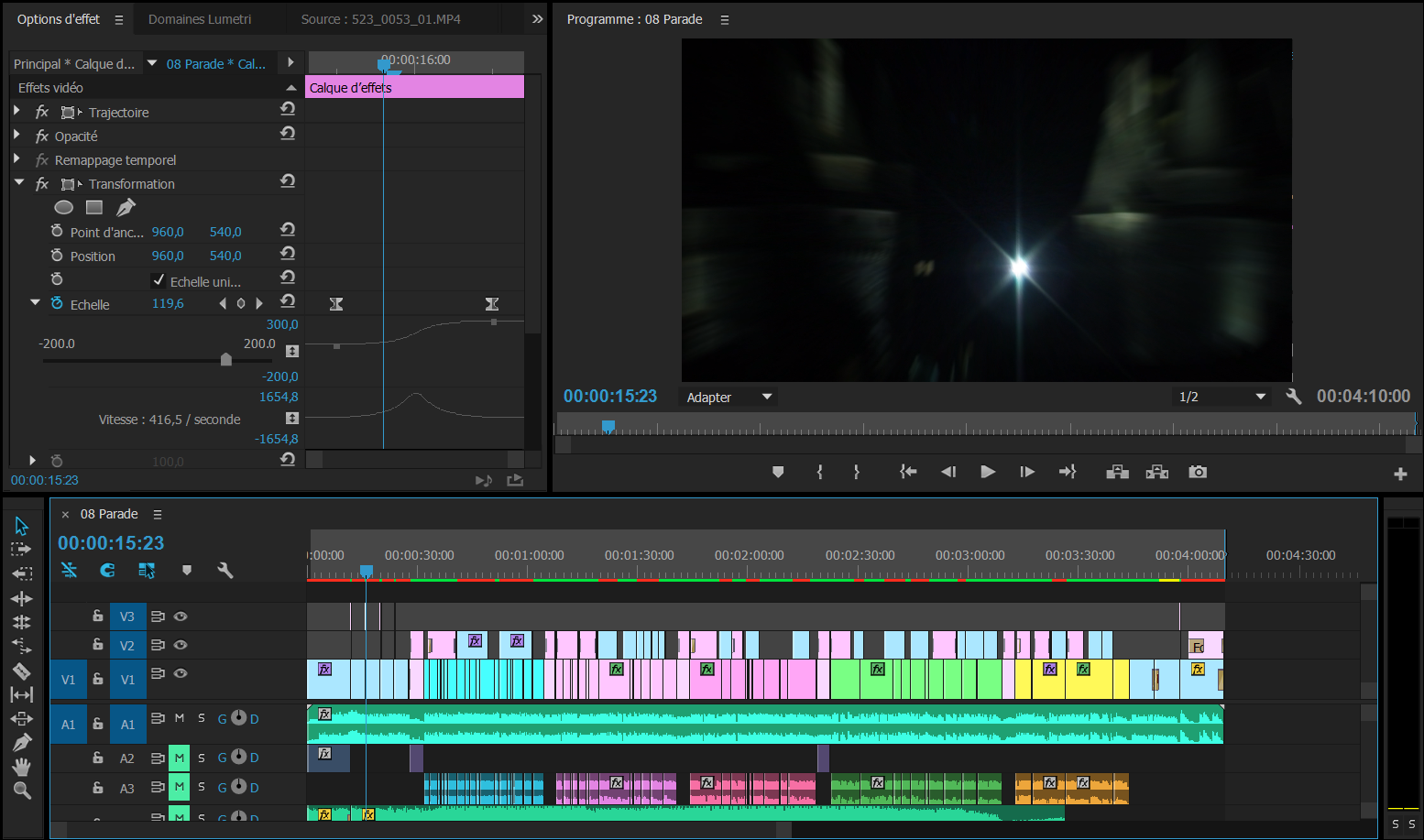Mute track A2
1424x840 pixels.
tap(179, 758)
